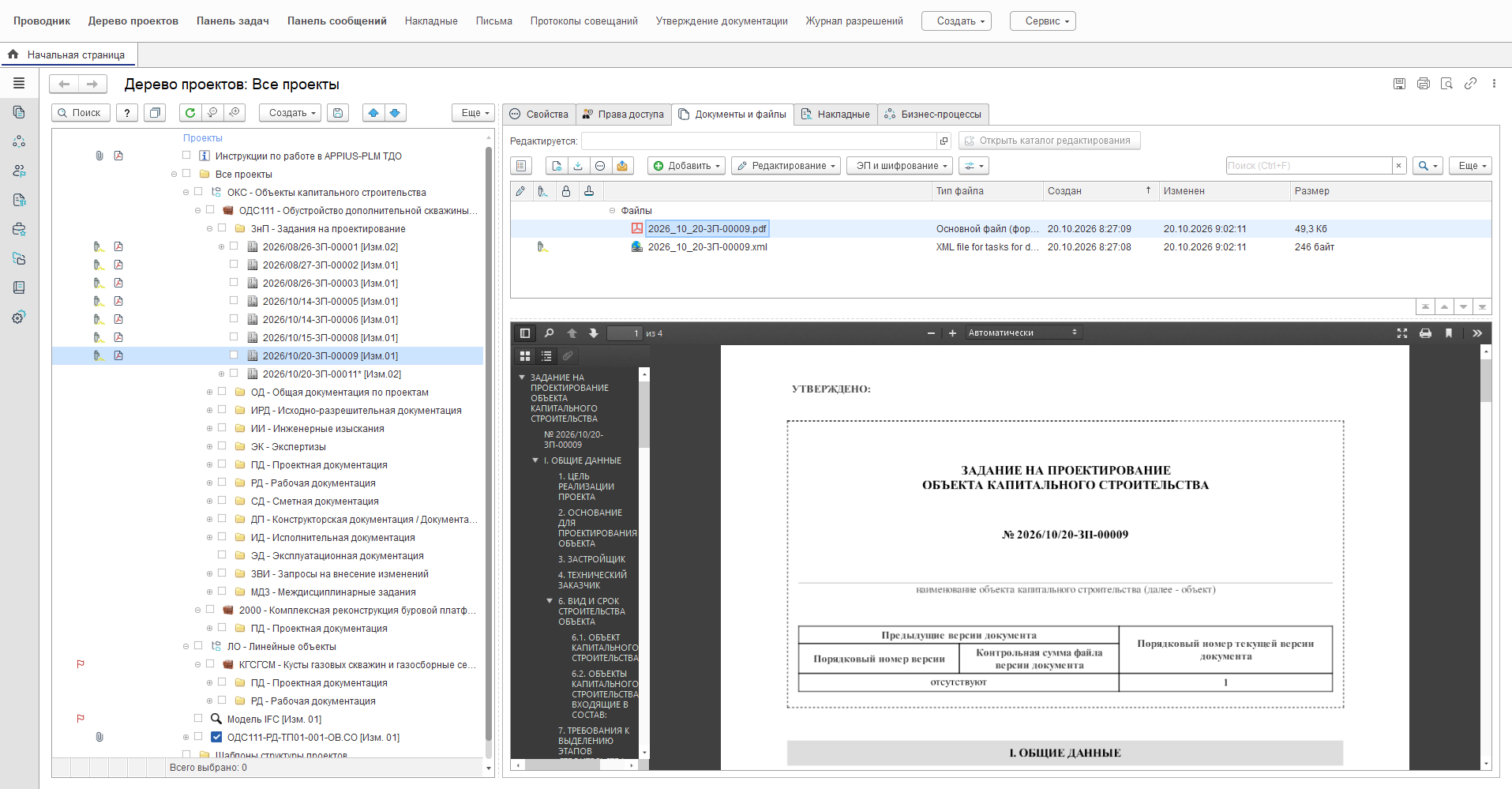Screen dimensions: 1512x789
Task: Click the Поиск (Ctrl+F) search field
Action: [1308, 166]
